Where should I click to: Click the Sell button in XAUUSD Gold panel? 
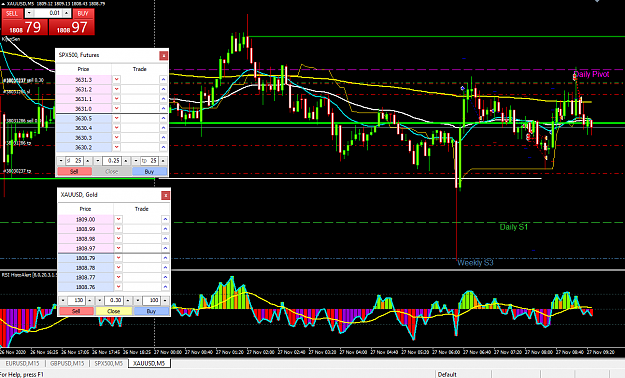coord(76,311)
